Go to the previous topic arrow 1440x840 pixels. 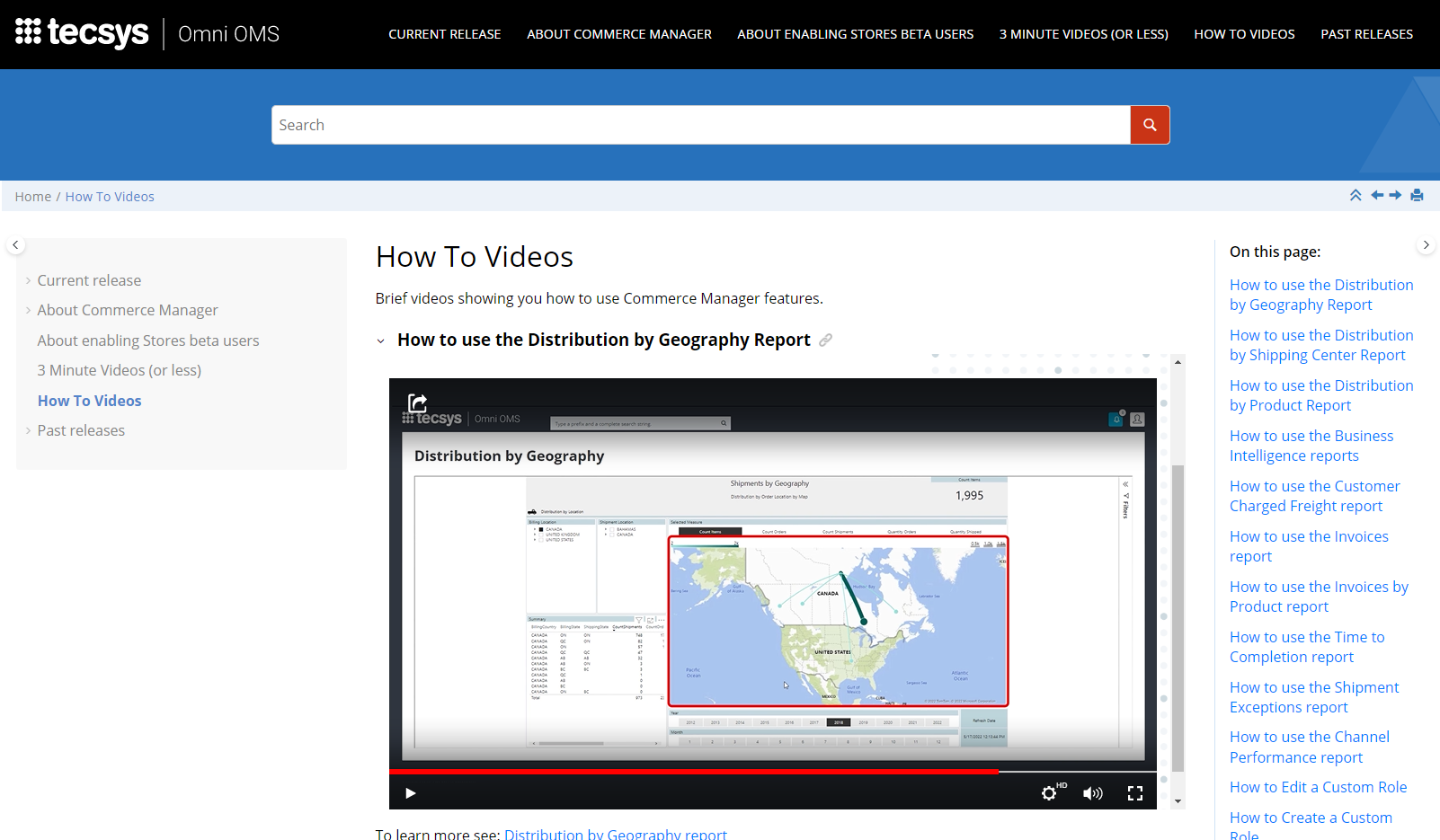pyautogui.click(x=1376, y=196)
